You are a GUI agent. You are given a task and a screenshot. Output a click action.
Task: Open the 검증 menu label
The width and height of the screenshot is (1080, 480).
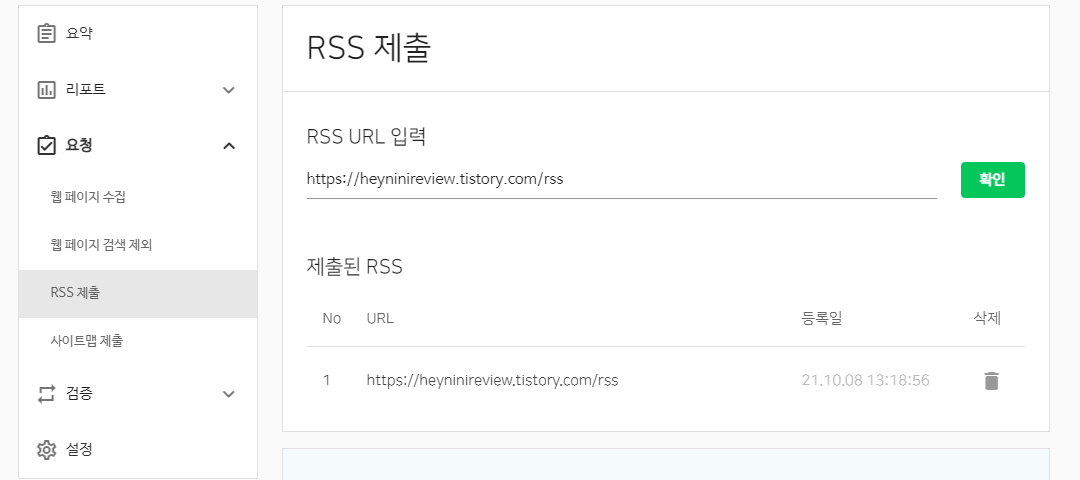(79, 394)
